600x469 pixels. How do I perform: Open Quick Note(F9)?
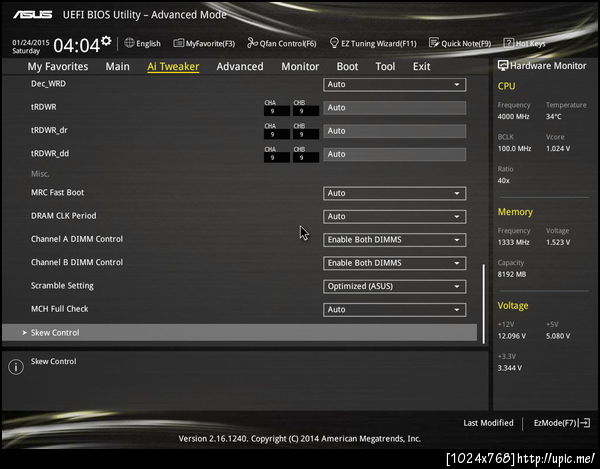click(x=460, y=43)
